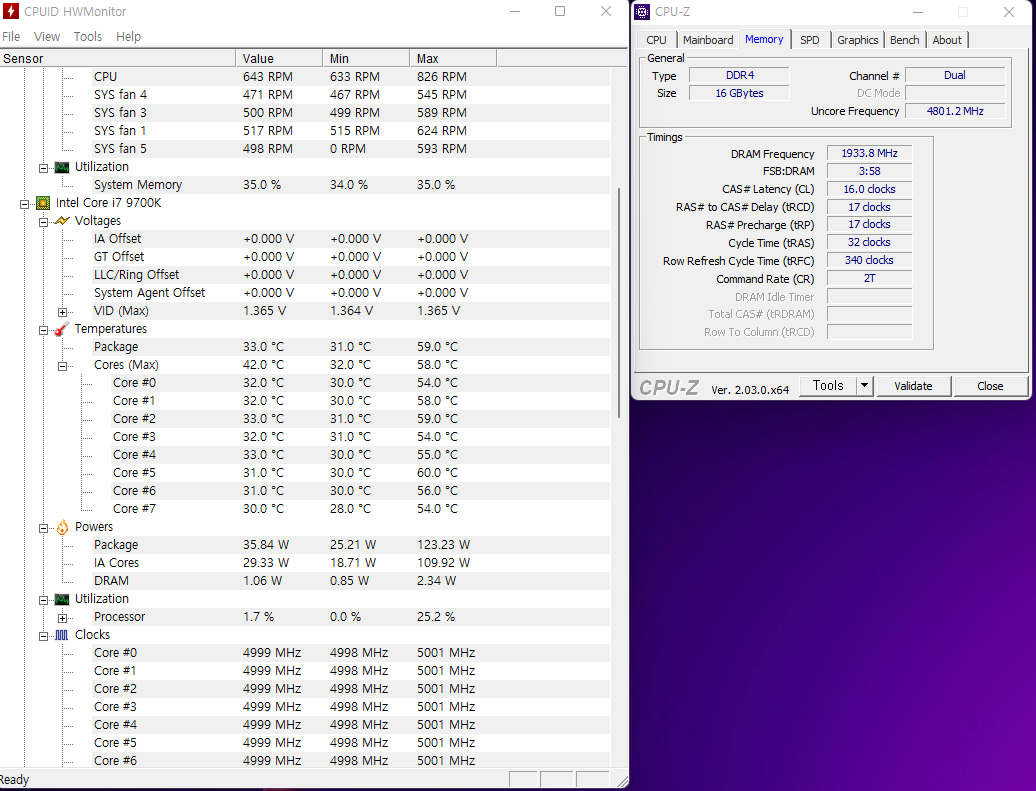The height and width of the screenshot is (791, 1036).
Task: Select the DRAM Frequency value field
Action: pos(869,153)
